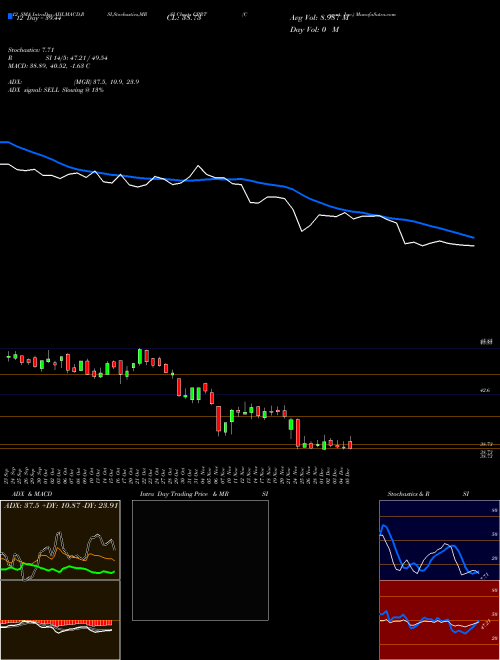500x660 pixels.
Task: Click 'ADX: 37.5 +DY: 10.87 -DY: 23.91' header
Action: click(x=60, y=504)
